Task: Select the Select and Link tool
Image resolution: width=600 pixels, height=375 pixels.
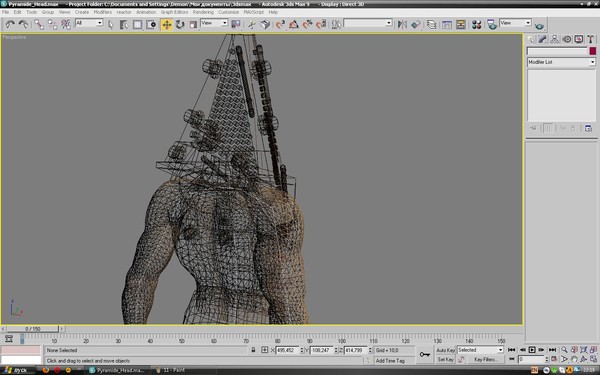Action: pos(39,24)
